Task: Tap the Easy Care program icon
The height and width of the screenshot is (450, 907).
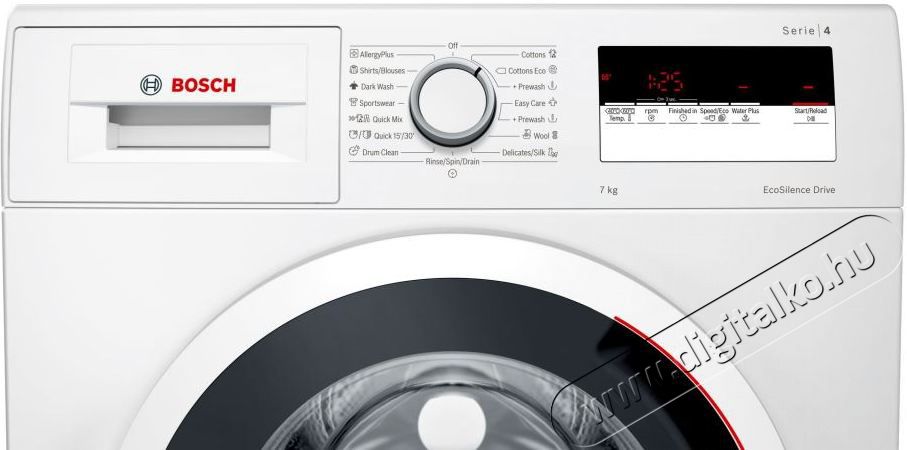Action: point(552,102)
